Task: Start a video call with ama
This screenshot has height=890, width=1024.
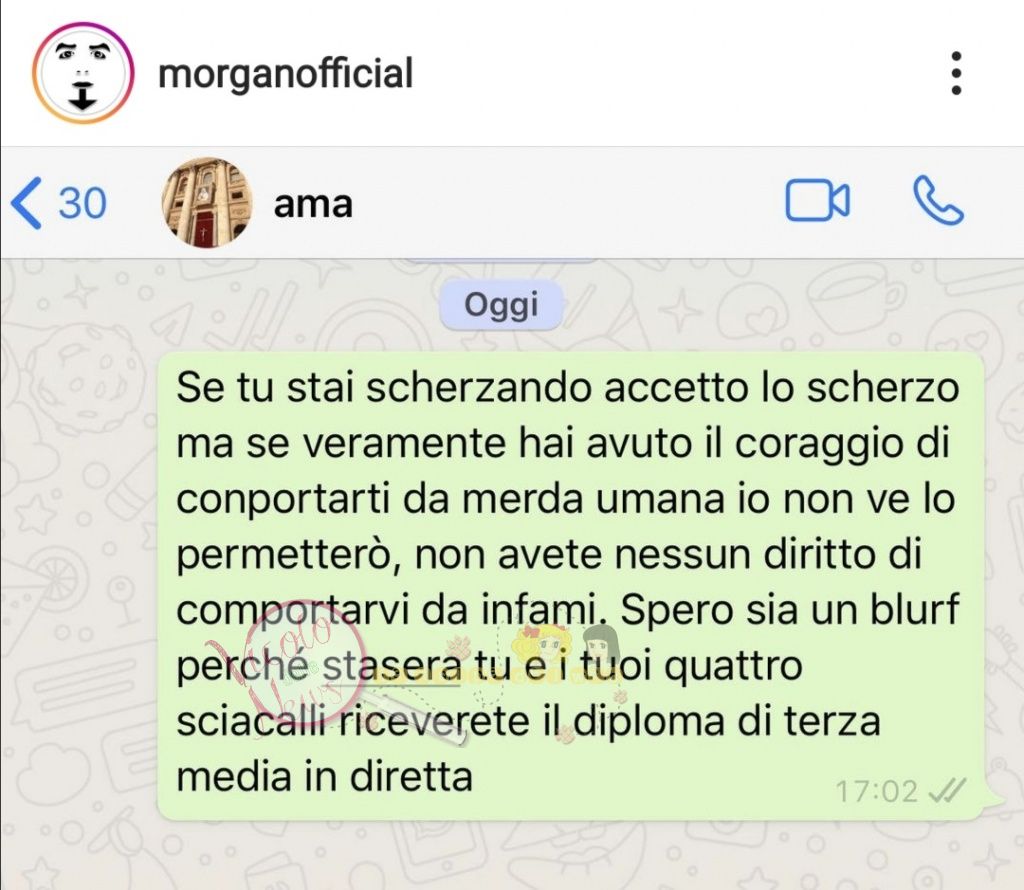Action: pos(818,200)
